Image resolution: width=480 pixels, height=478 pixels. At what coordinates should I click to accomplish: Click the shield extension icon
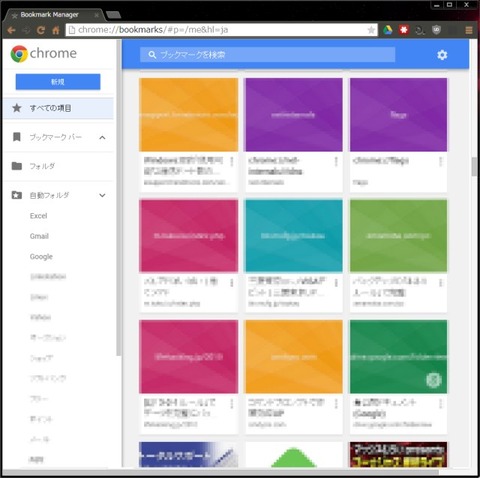coord(436,30)
